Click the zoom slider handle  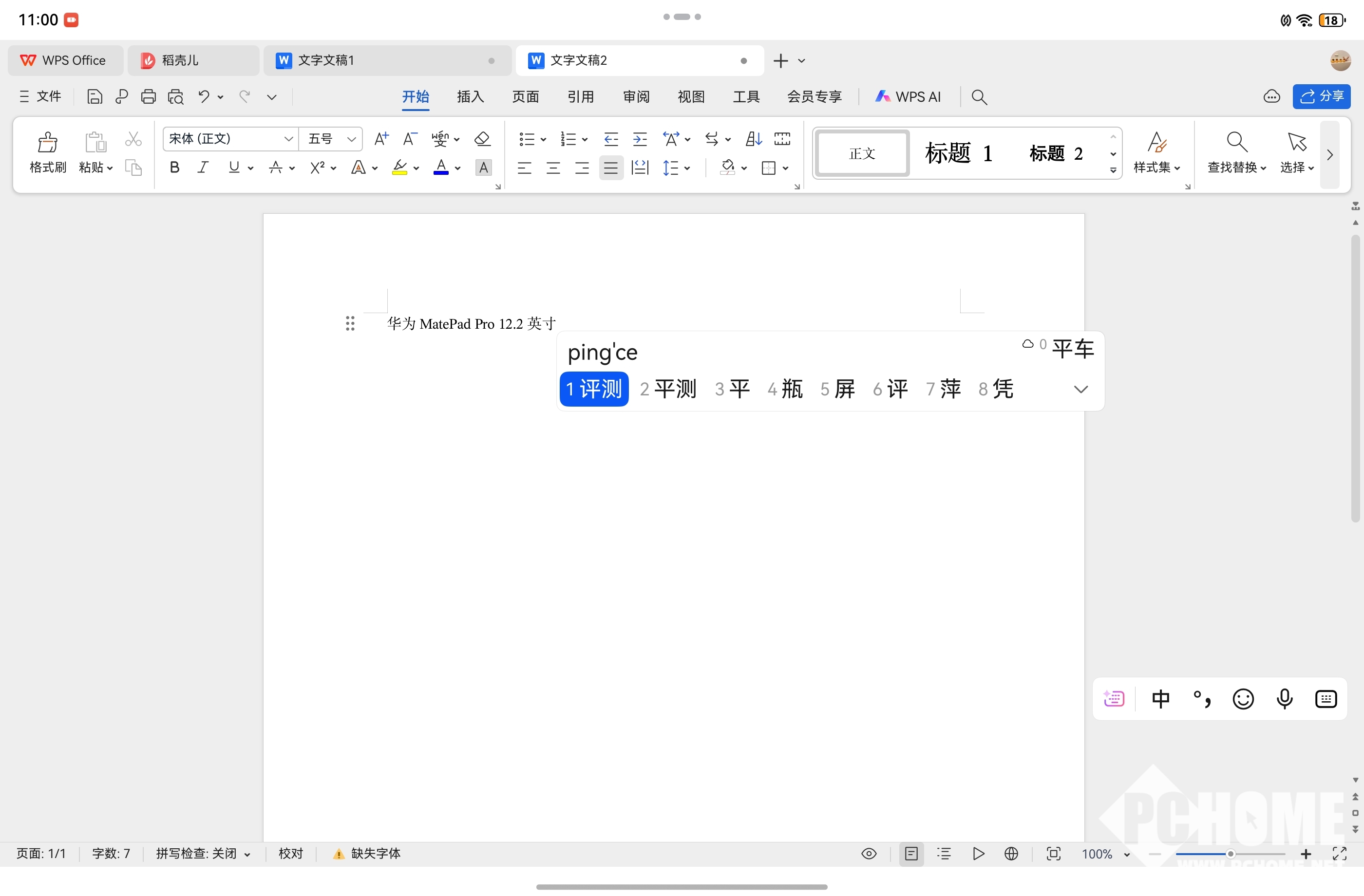[1230, 855]
